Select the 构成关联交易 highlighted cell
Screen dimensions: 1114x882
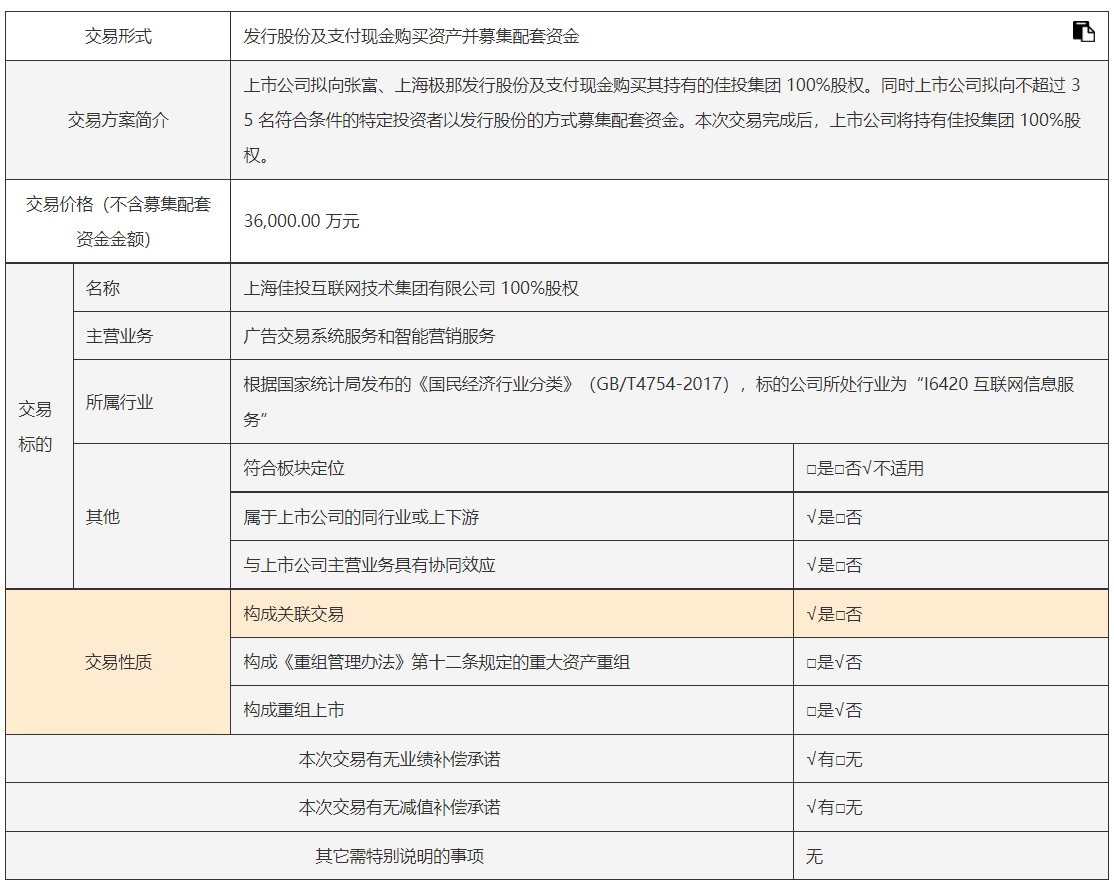(512, 613)
